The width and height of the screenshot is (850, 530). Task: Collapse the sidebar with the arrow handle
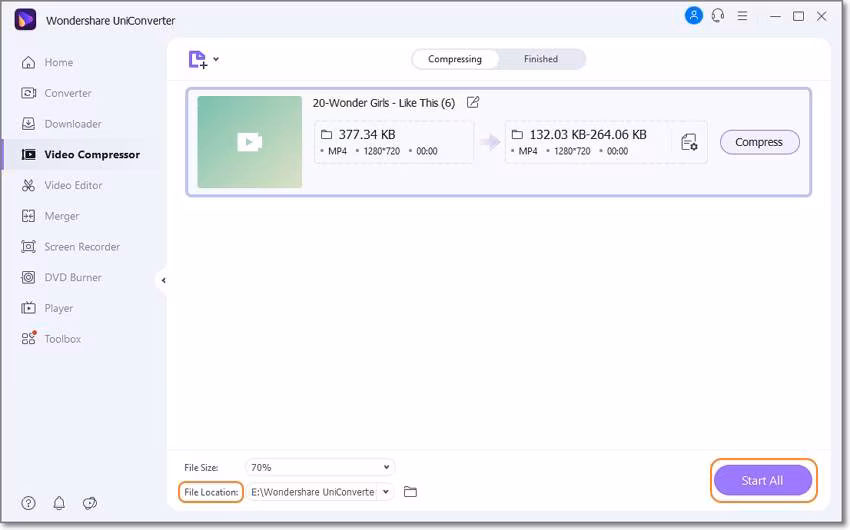(x=163, y=280)
